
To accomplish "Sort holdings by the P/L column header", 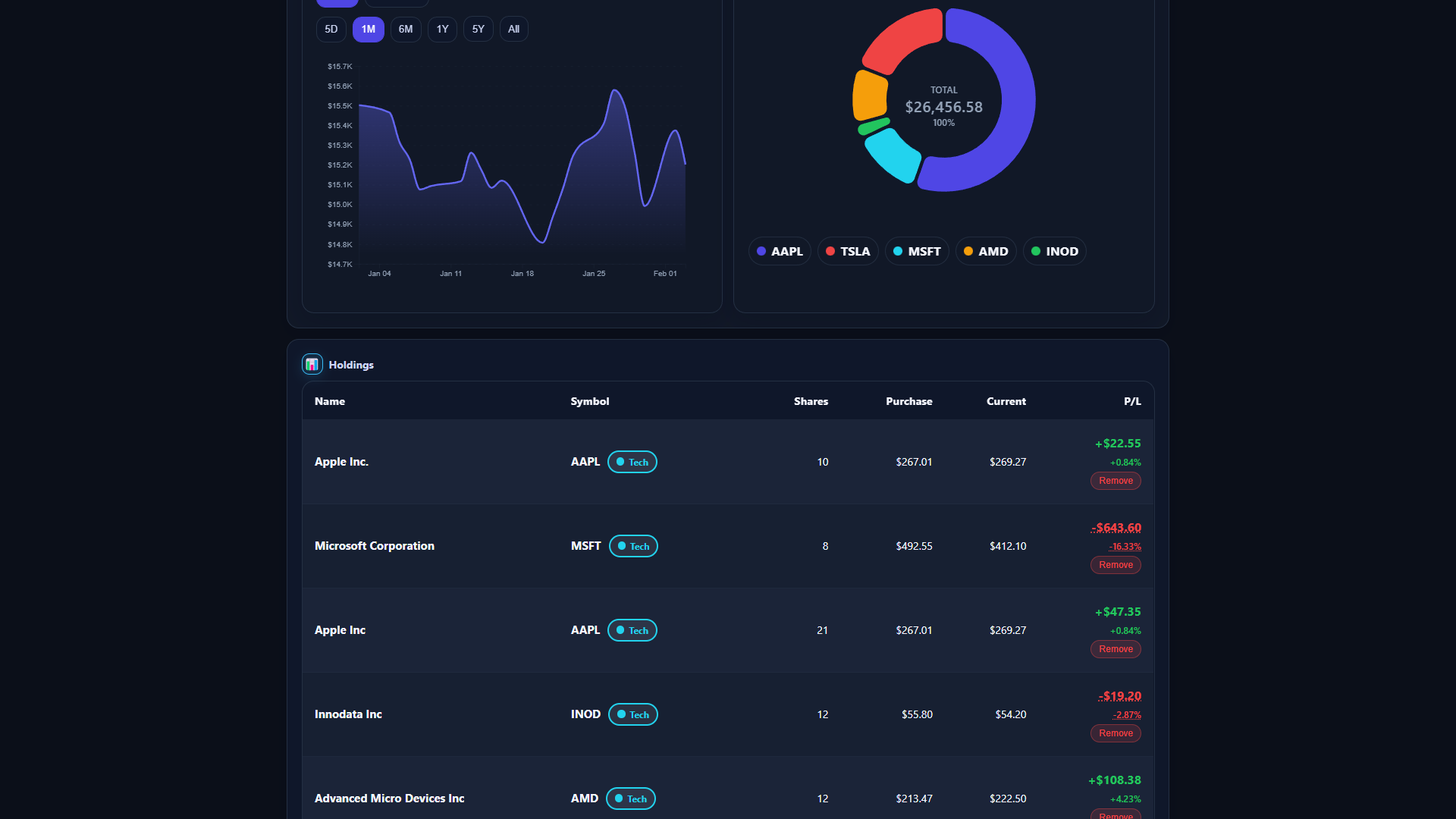I will [1132, 401].
